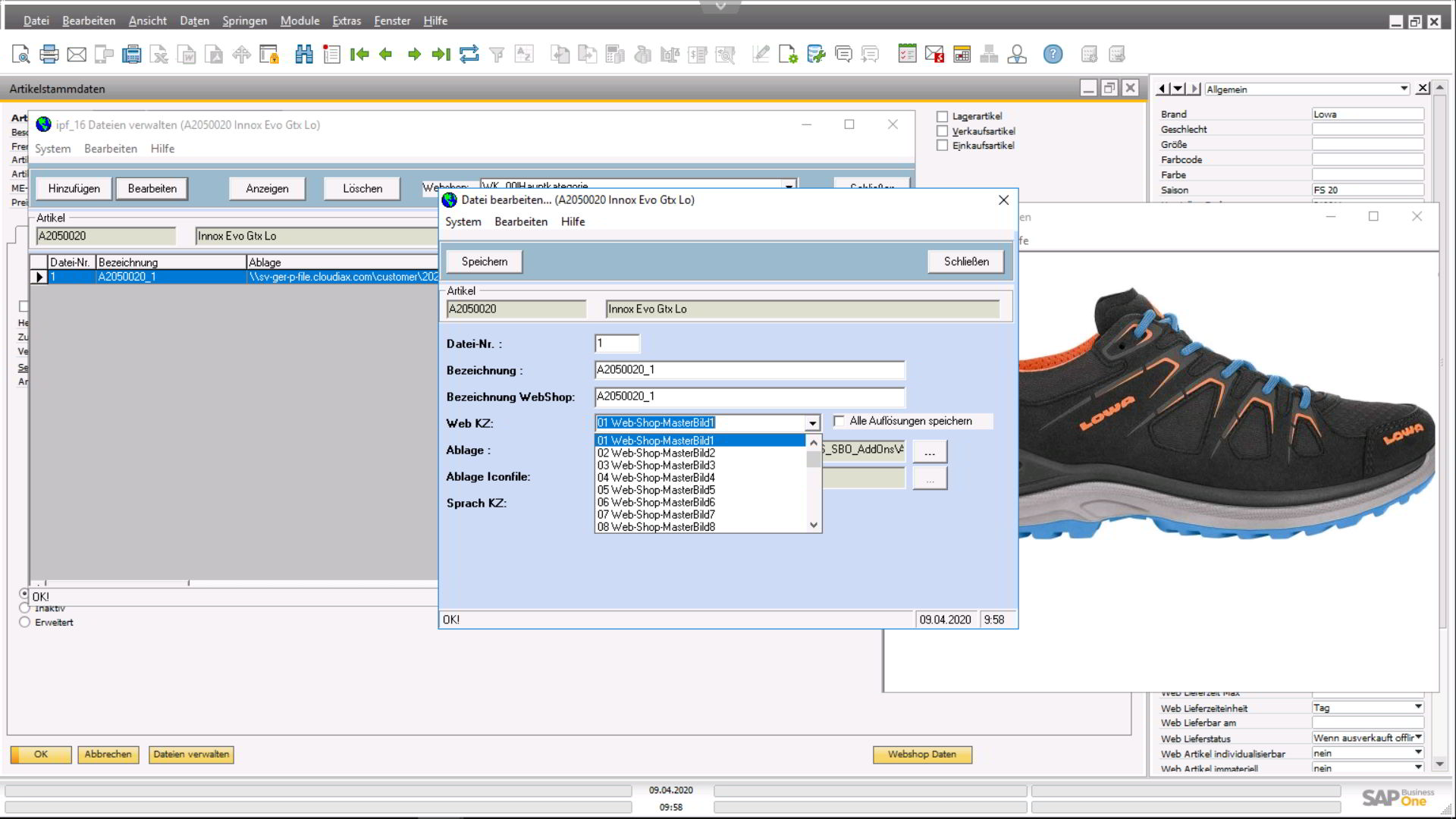Check the Einkaufsartikel checkbox
This screenshot has height=819, width=1456.
pos(942,146)
